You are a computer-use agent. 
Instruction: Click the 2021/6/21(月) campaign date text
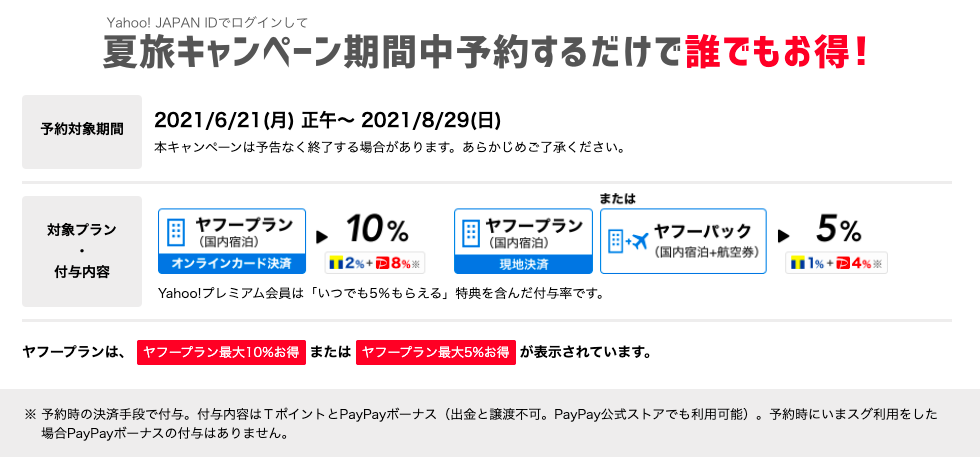[x=224, y=119]
